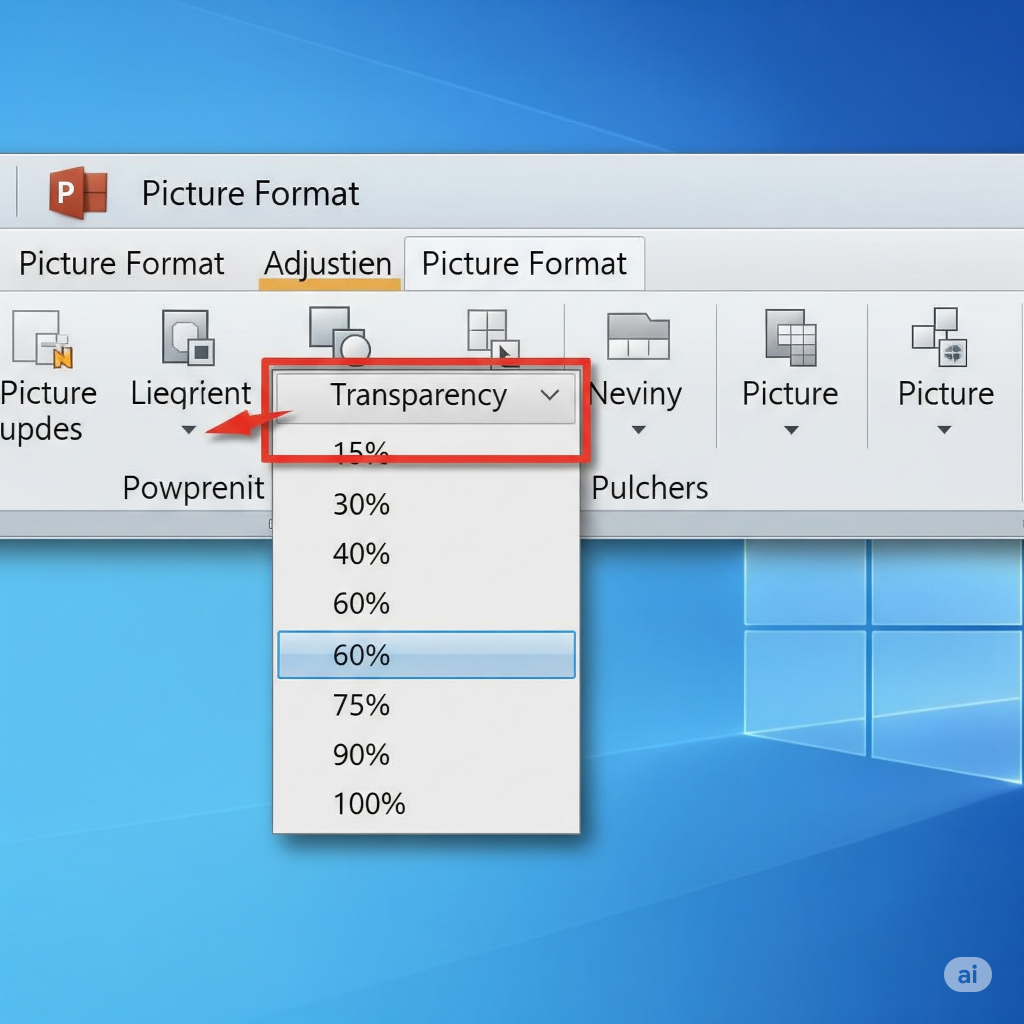
Task: Click the PowerPoint logo in the title bar
Action: [x=78, y=192]
